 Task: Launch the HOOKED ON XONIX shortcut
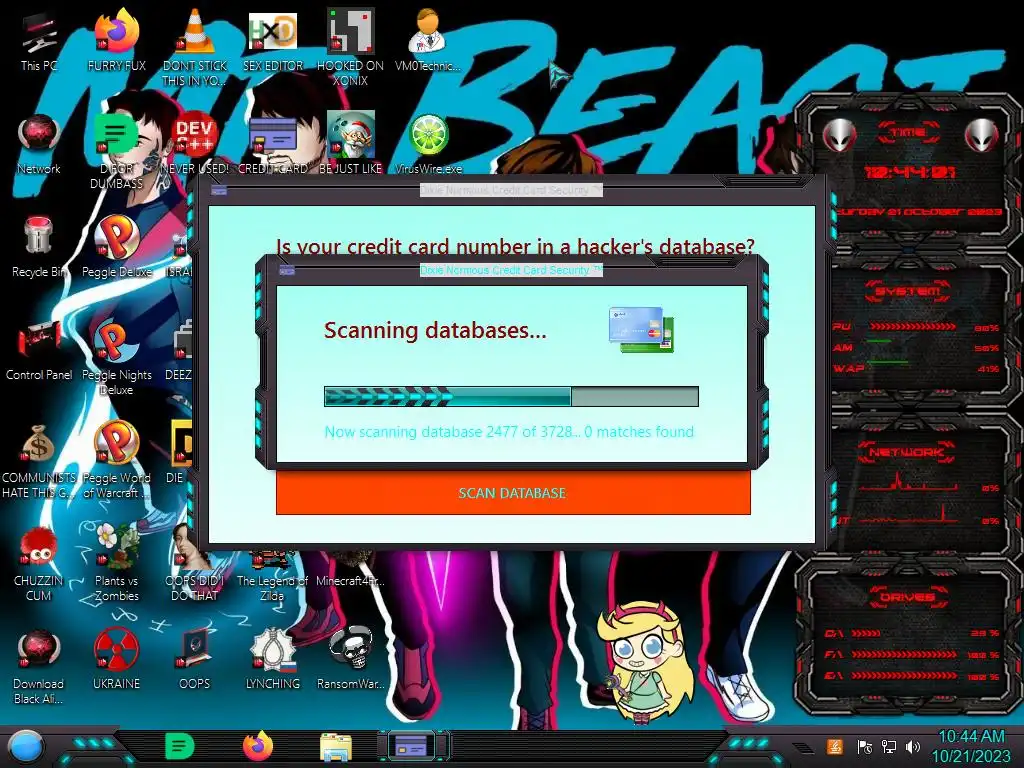pyautogui.click(x=351, y=47)
